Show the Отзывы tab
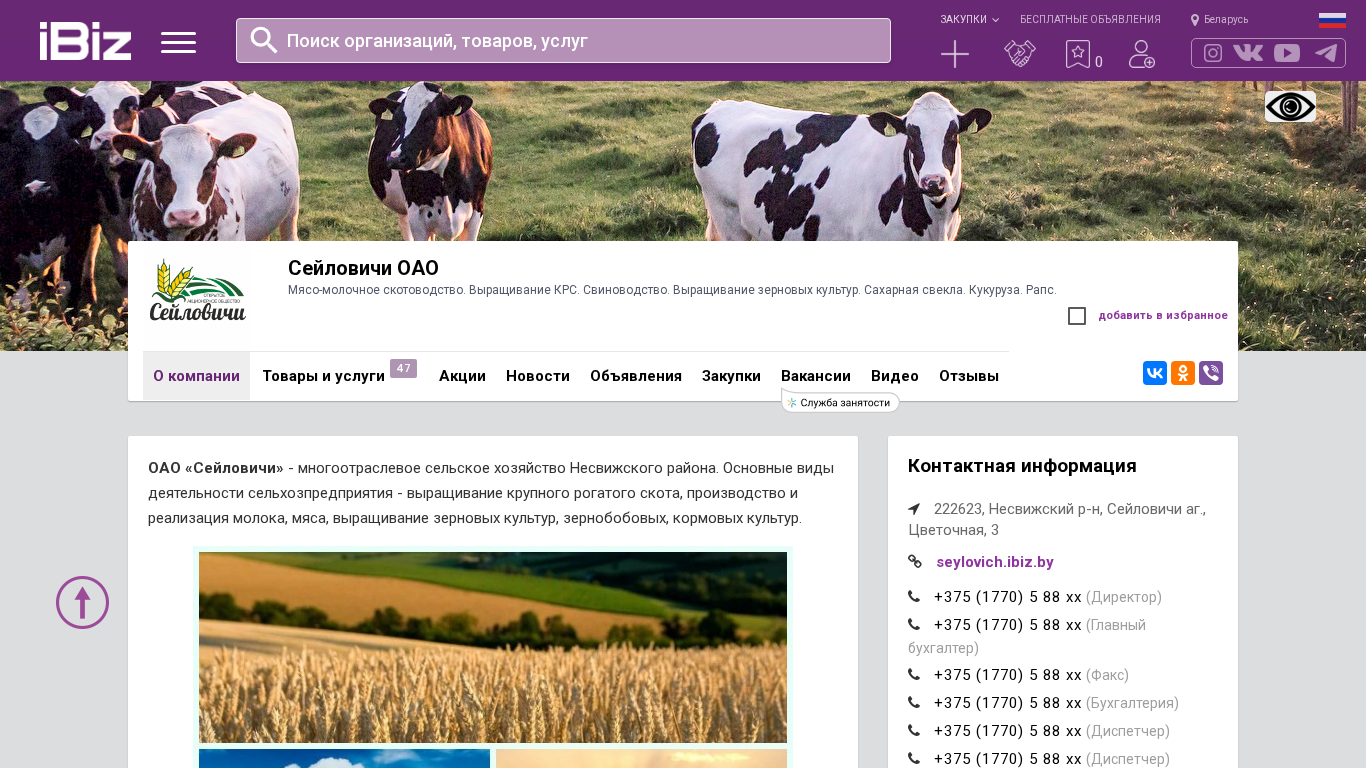This screenshot has width=1366, height=768. (x=969, y=376)
